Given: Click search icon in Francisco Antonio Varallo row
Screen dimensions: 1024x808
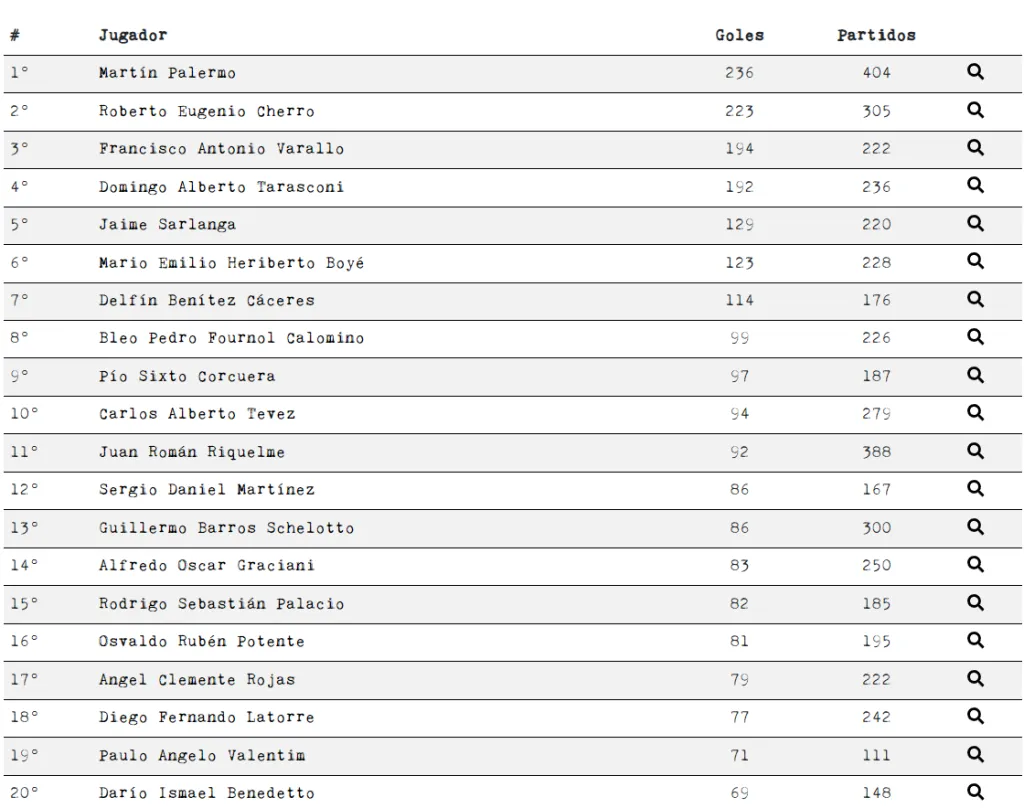Looking at the screenshot, I should pyautogui.click(x=975, y=148).
